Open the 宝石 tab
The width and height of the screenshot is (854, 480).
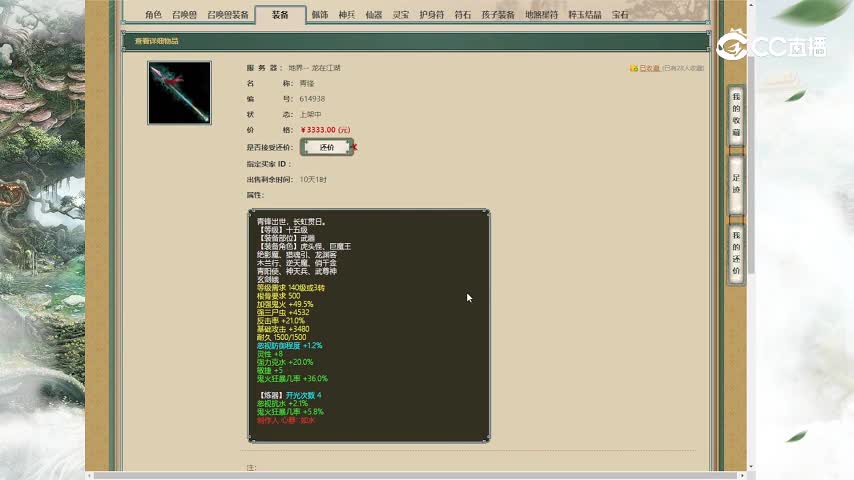click(x=620, y=15)
